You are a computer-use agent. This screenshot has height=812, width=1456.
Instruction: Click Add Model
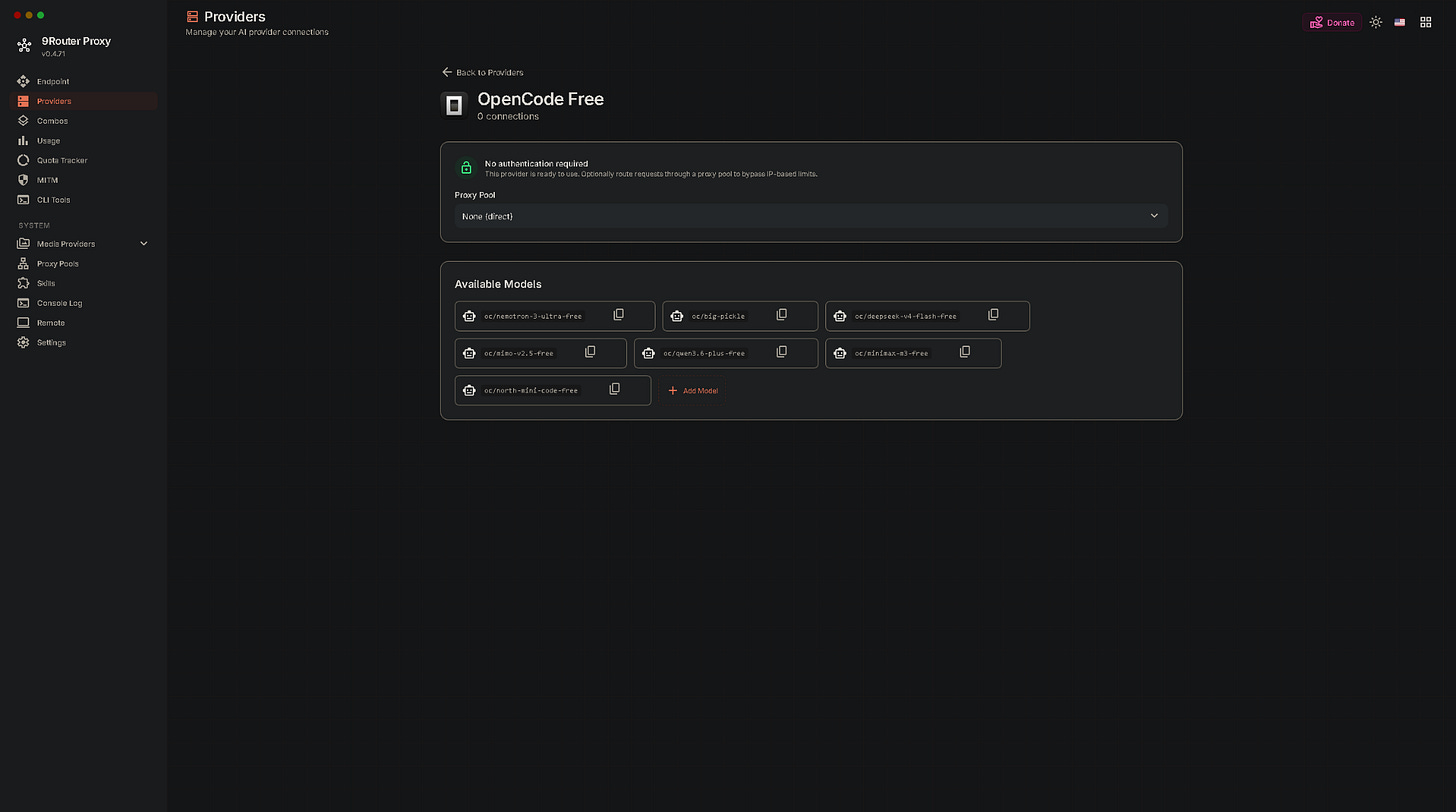tap(693, 391)
